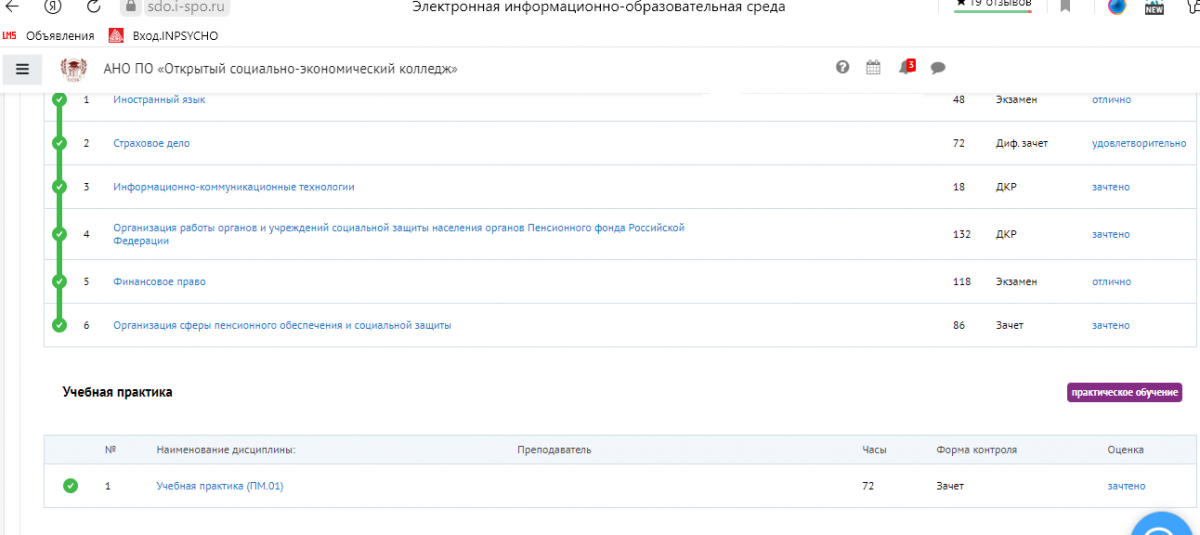This screenshot has height=535, width=1200.
Task: Open the help question mark icon
Action: click(x=842, y=67)
